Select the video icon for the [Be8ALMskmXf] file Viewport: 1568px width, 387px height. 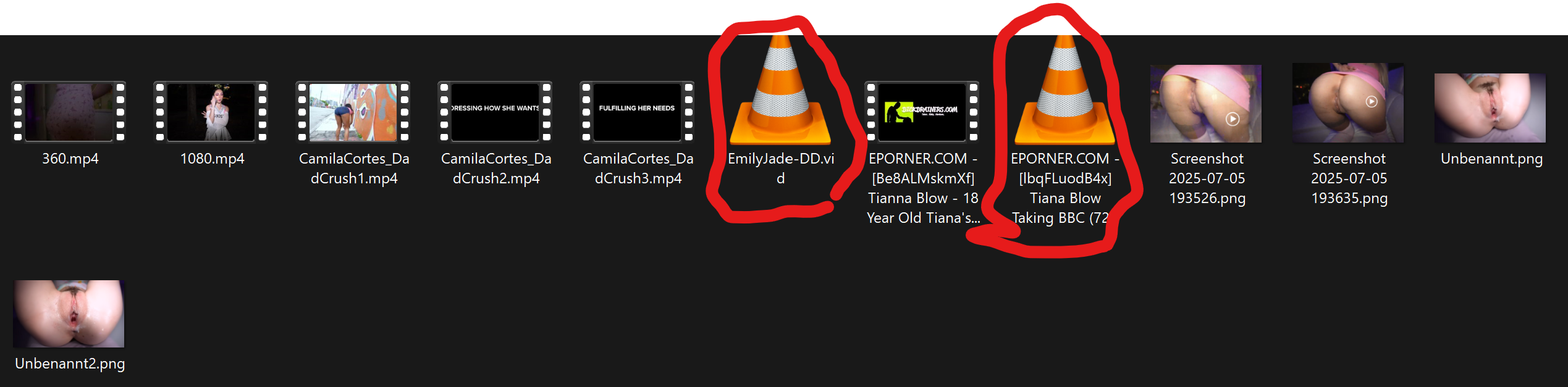[x=922, y=112]
